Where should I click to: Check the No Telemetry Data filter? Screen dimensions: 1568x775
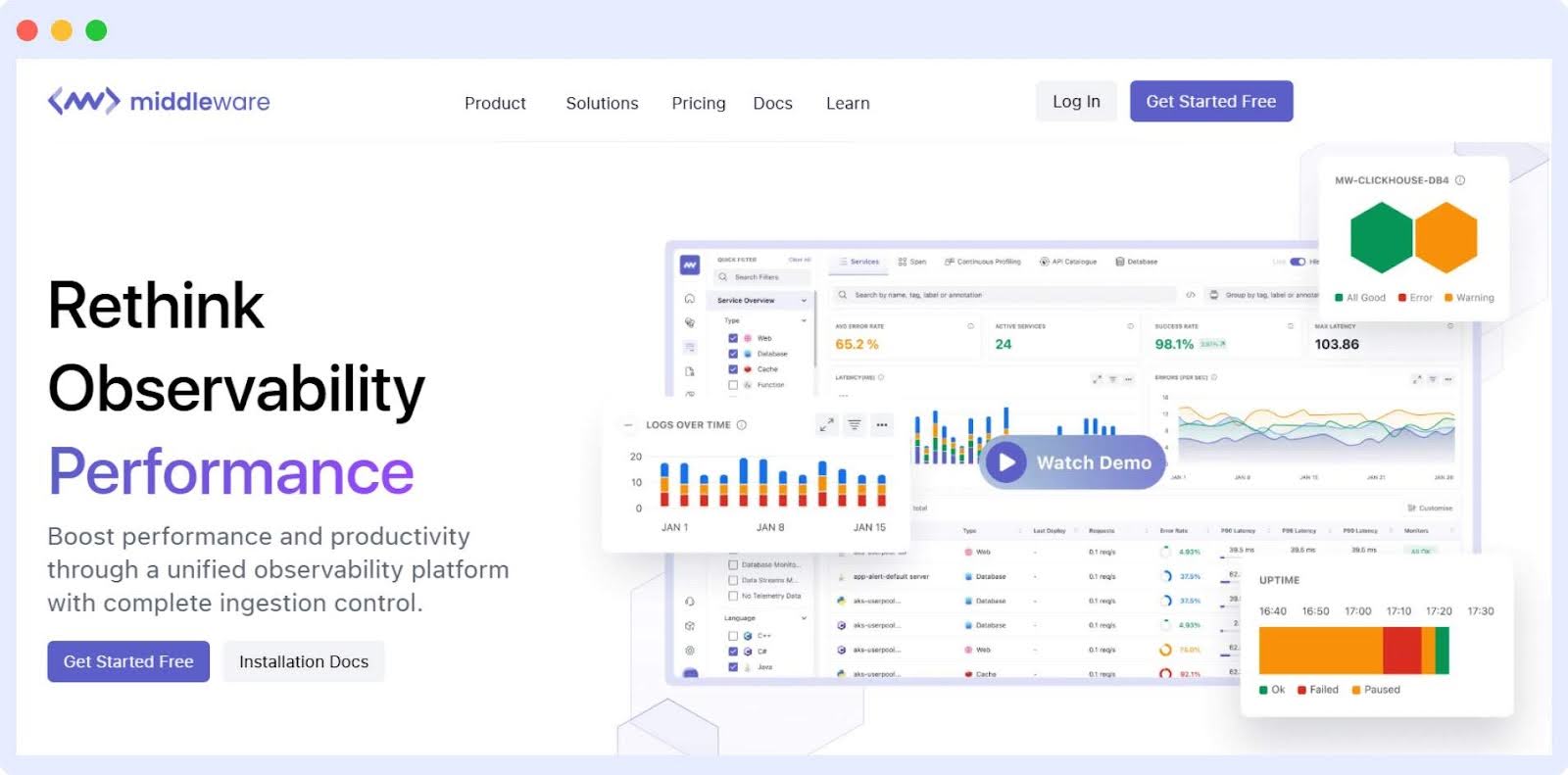click(x=733, y=596)
